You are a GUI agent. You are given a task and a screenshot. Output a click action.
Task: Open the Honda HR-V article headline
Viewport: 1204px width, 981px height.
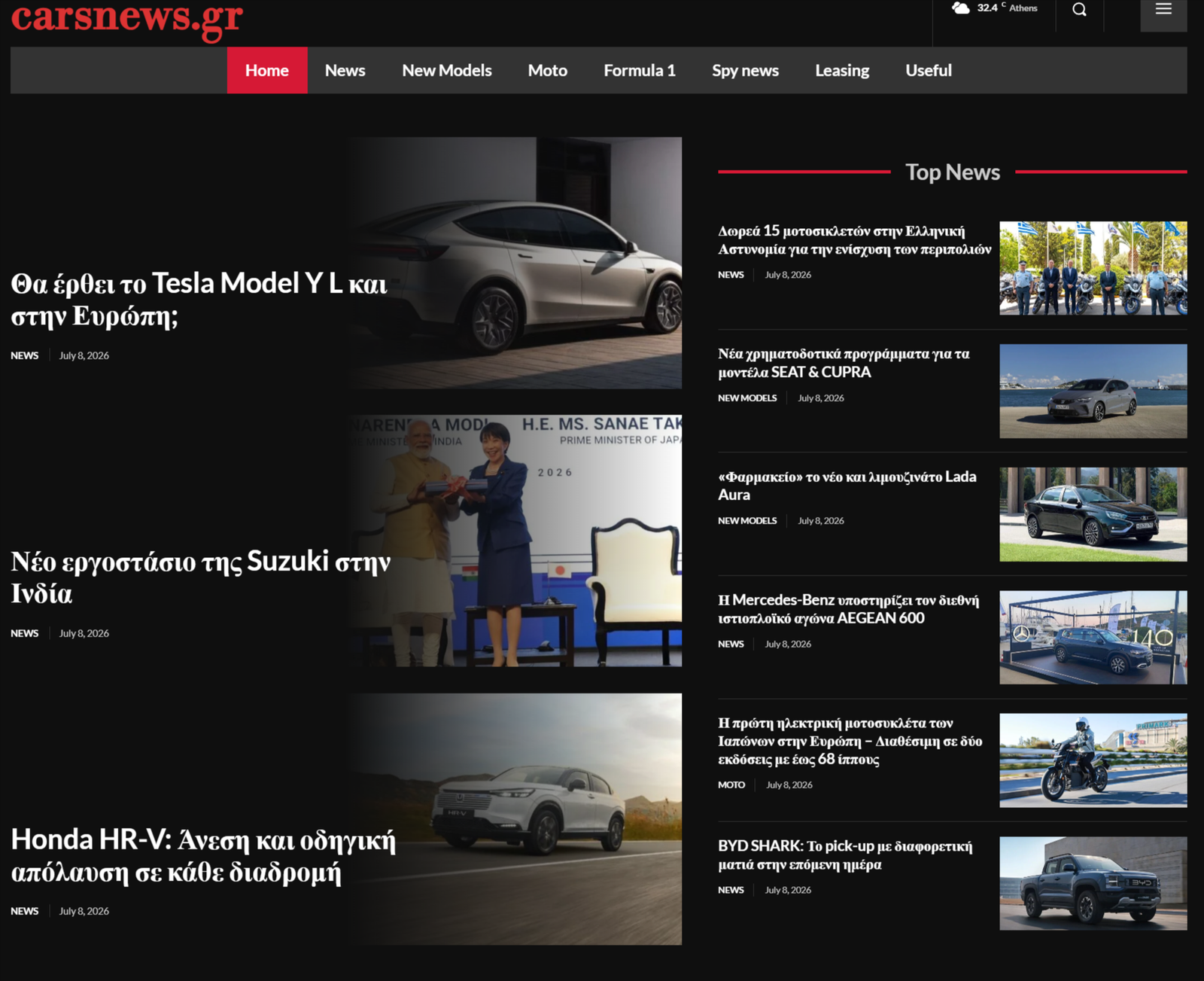pyautogui.click(x=203, y=855)
